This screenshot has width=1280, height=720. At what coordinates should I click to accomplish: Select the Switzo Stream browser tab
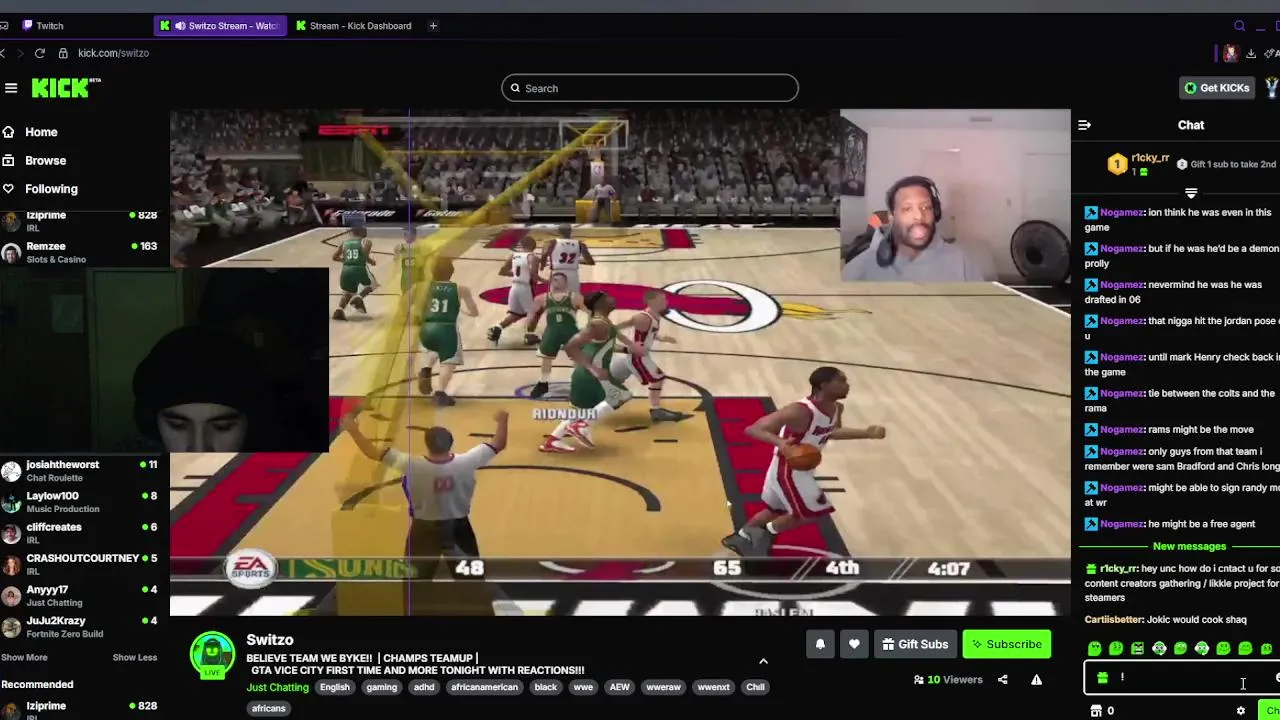(220, 26)
